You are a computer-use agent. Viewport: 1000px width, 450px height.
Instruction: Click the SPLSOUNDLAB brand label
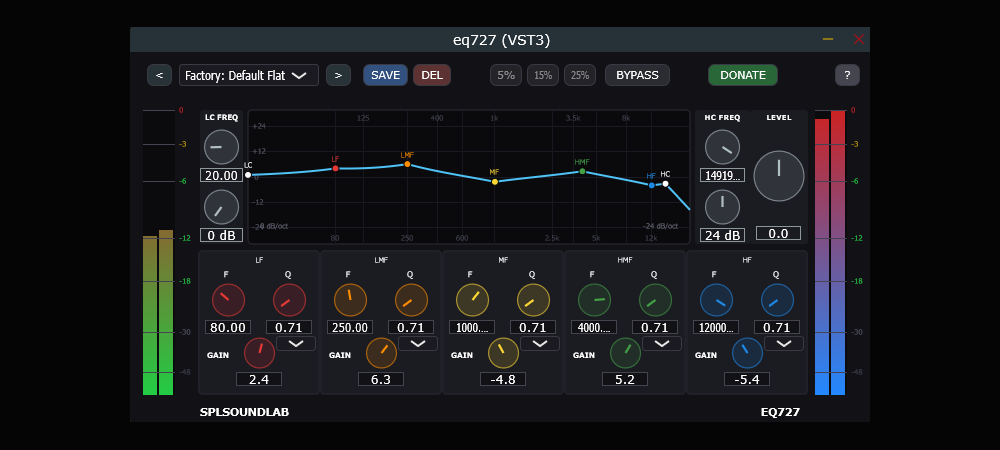pyautogui.click(x=244, y=412)
